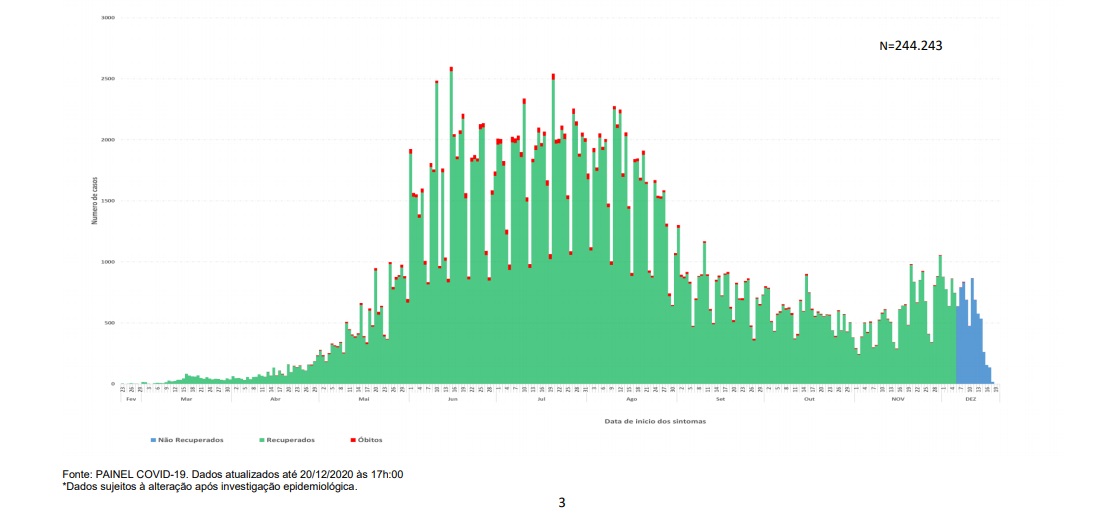The height and width of the screenshot is (519, 1093).
Task: Select the NOV month axis label
Action: pos(898,398)
